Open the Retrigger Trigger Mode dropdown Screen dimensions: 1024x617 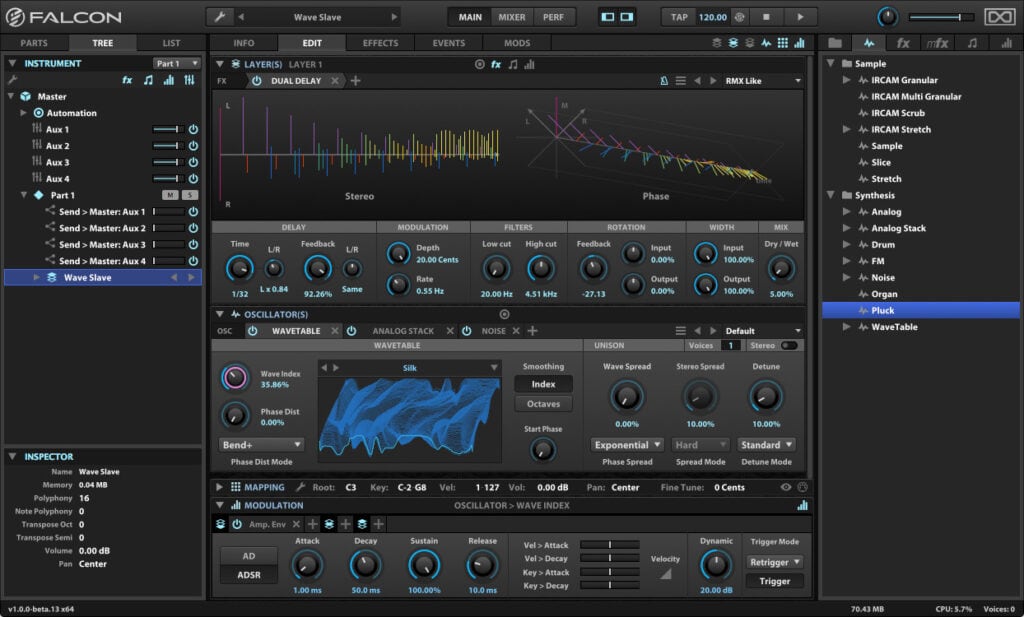coord(775,562)
